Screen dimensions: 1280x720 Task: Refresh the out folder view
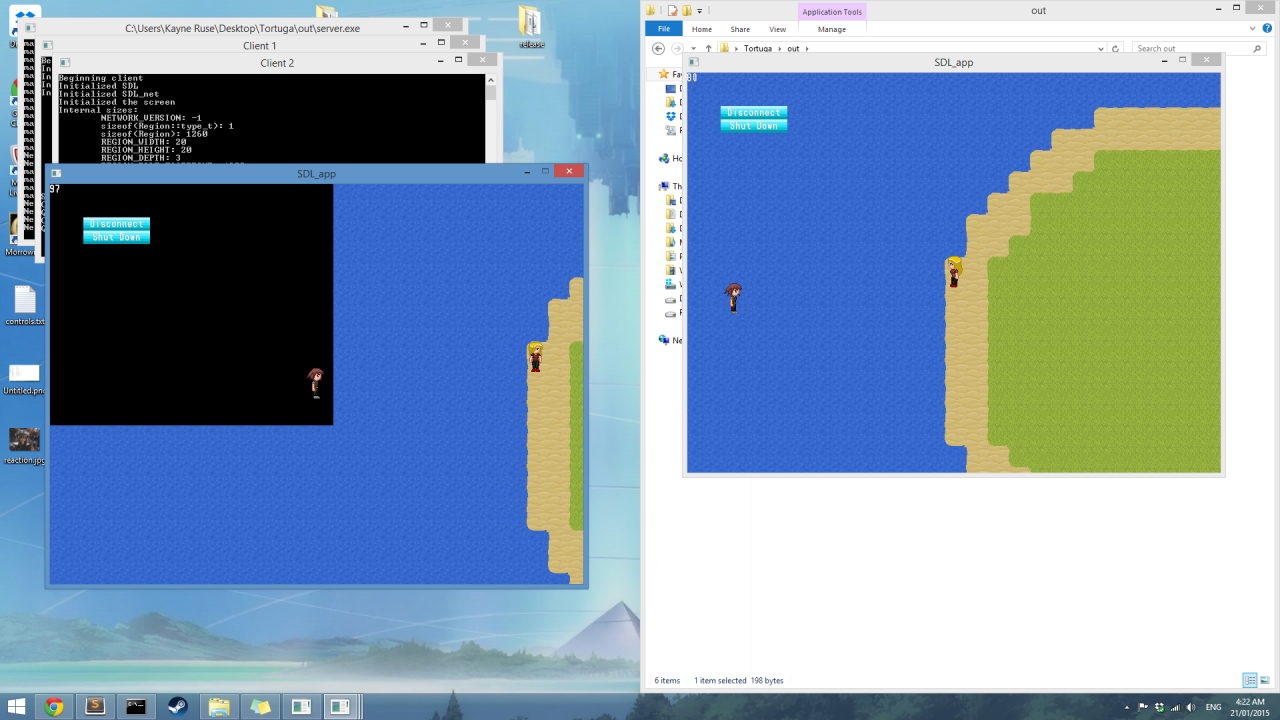click(x=1116, y=48)
